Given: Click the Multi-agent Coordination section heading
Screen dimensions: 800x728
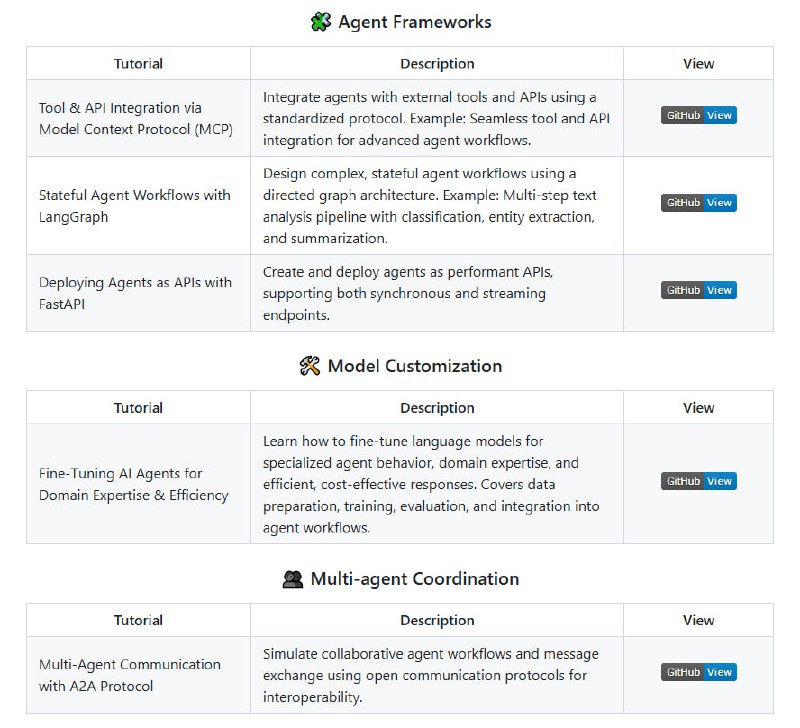Looking at the screenshot, I should [x=415, y=579].
